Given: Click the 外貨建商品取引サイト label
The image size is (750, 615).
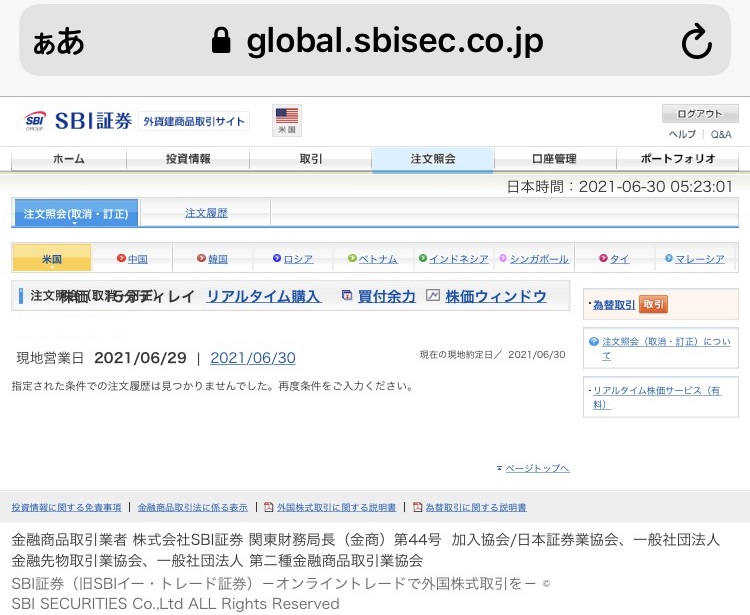Looking at the screenshot, I should coord(194,121).
